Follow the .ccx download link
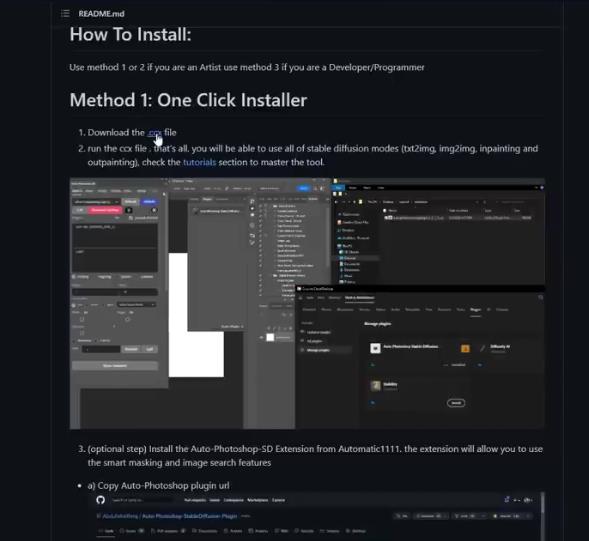589x541 pixels. [155, 132]
